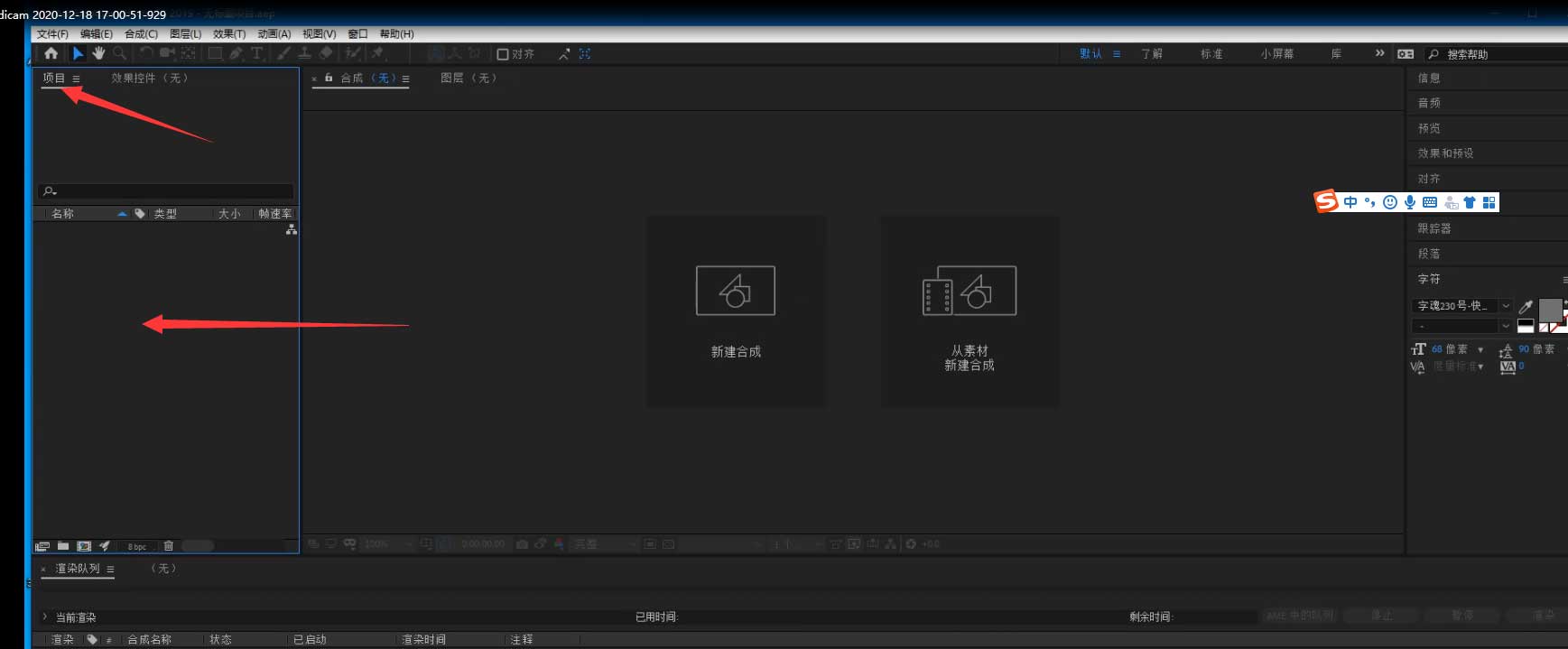This screenshot has width=1568, height=649.
Task: Pick font color with the eyedropper
Action: click(1526, 307)
